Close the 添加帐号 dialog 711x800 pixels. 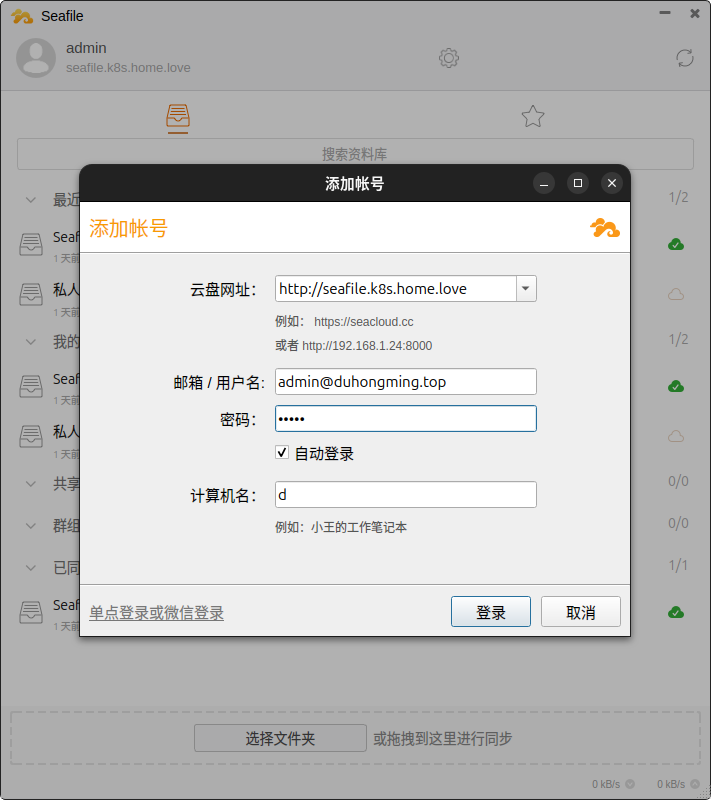612,183
